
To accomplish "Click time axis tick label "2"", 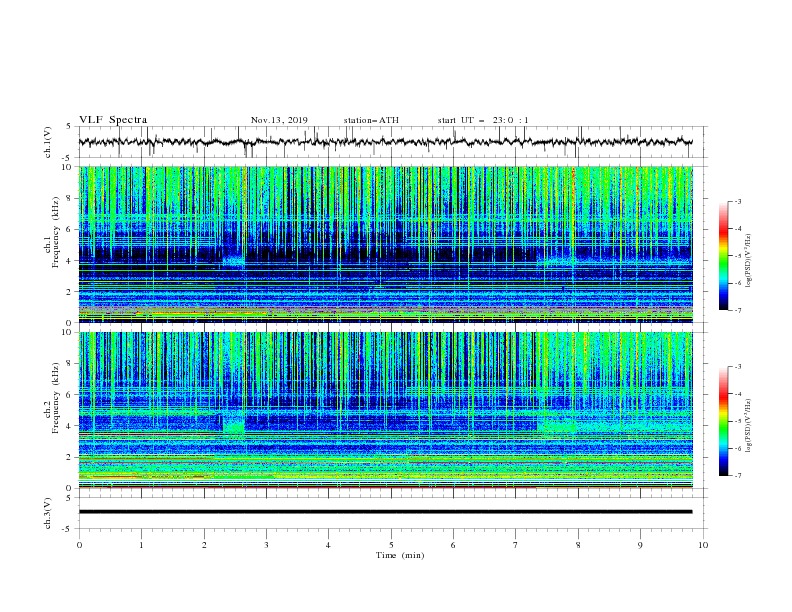I will (x=204, y=545).
